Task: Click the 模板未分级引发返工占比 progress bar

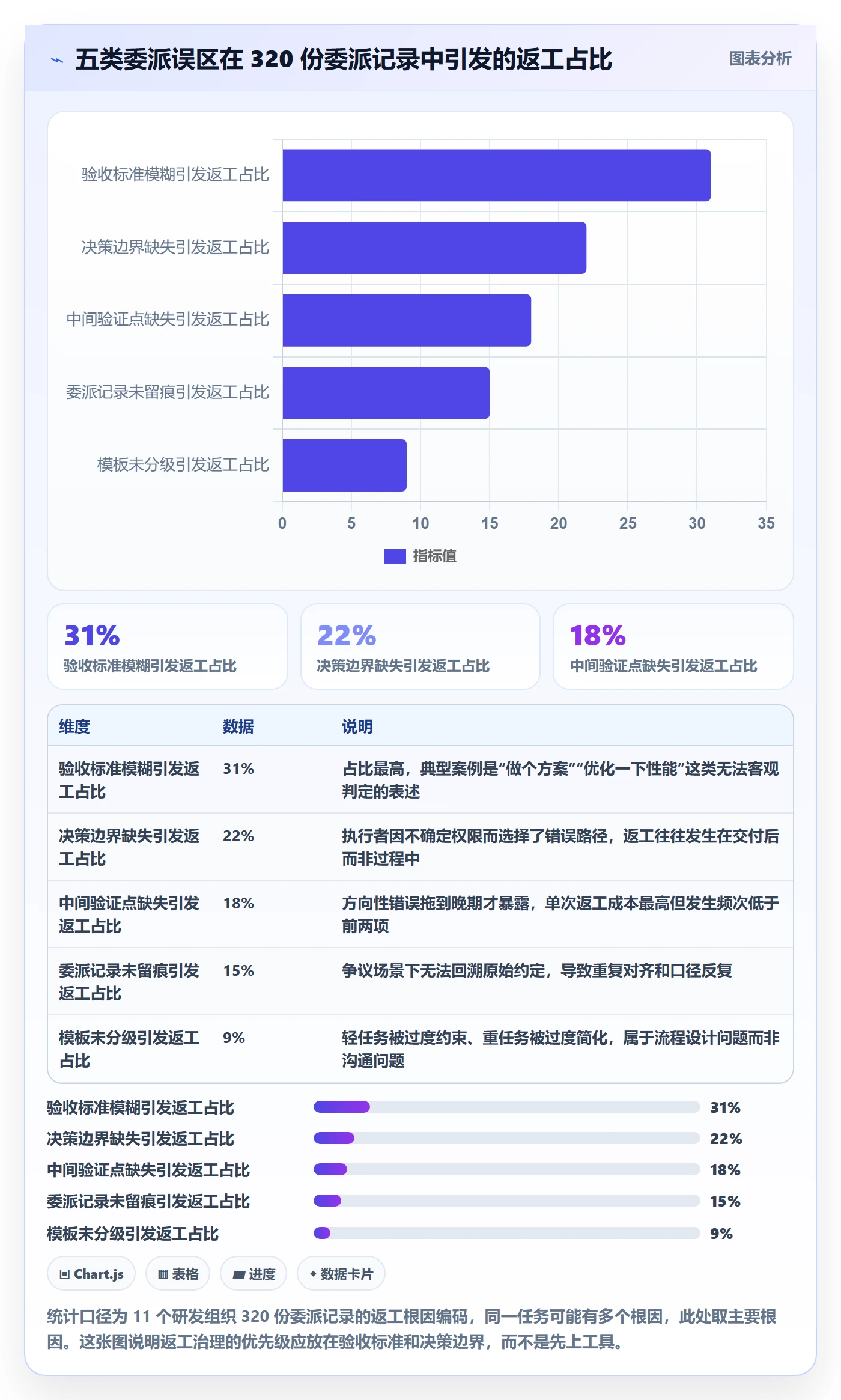Action: click(506, 1233)
